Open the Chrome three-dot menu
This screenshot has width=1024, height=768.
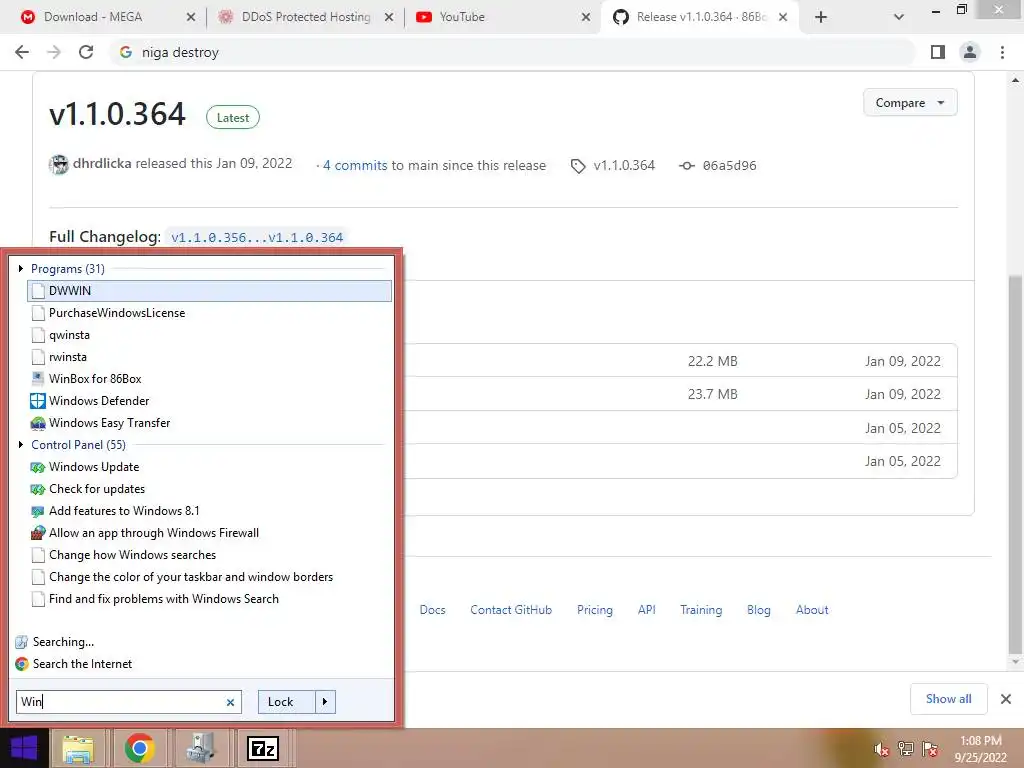(1002, 52)
